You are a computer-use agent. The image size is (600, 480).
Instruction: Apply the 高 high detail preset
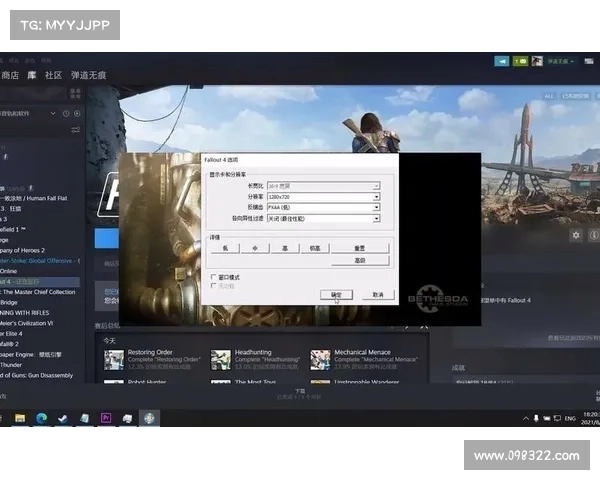285,248
